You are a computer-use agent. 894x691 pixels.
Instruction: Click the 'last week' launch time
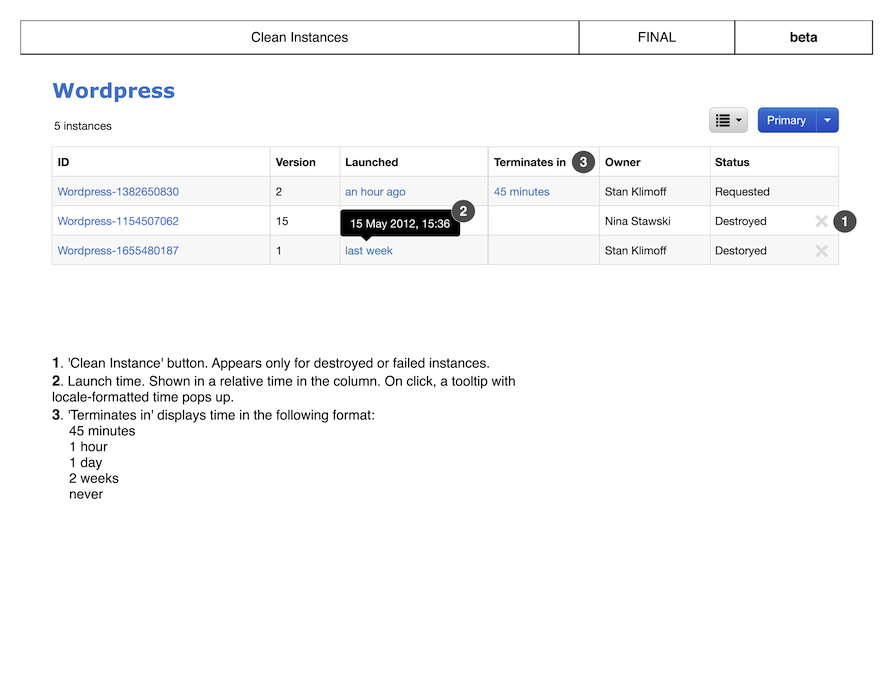368,251
